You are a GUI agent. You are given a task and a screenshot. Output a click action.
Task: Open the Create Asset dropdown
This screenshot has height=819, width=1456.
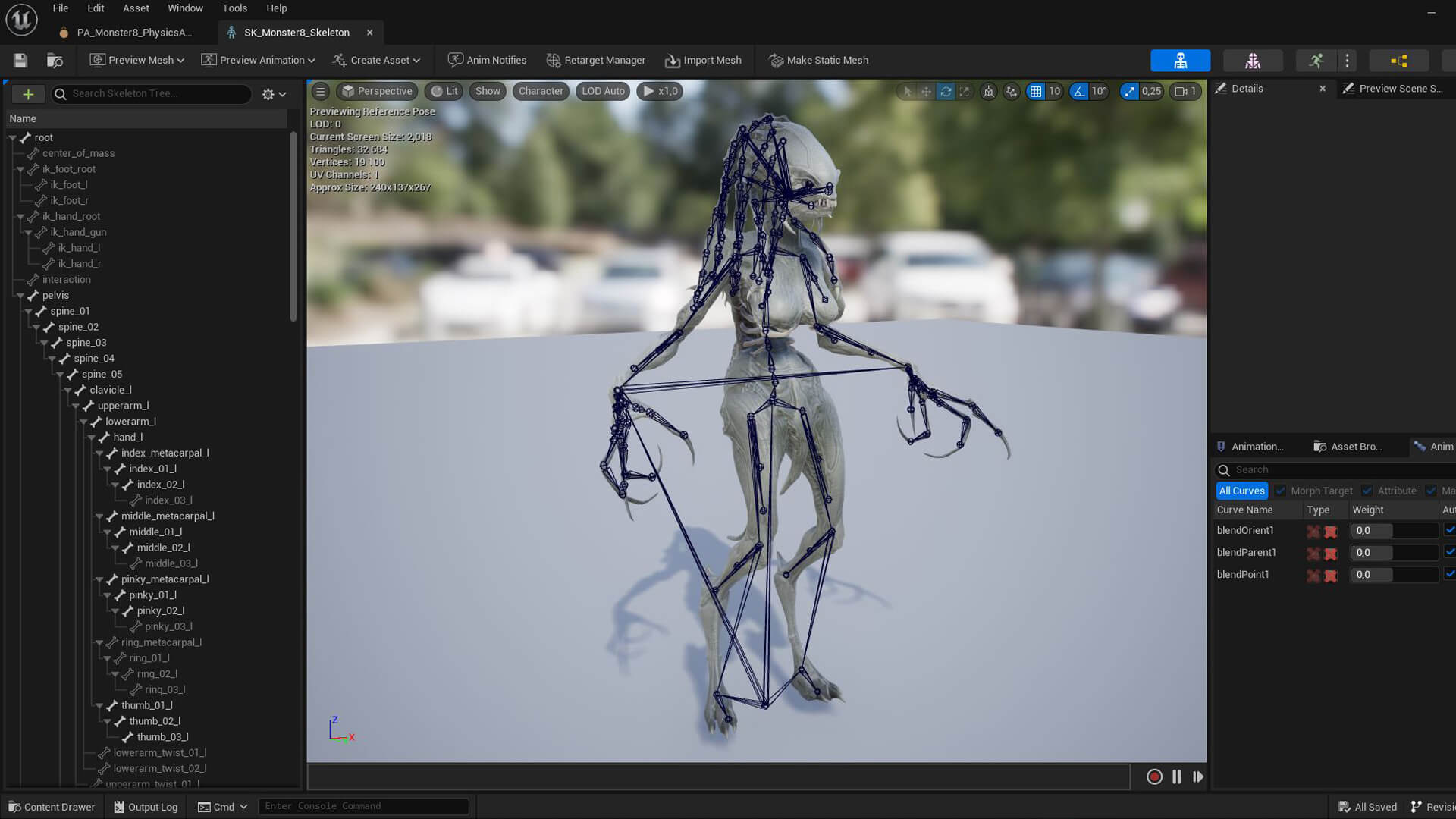tap(377, 60)
